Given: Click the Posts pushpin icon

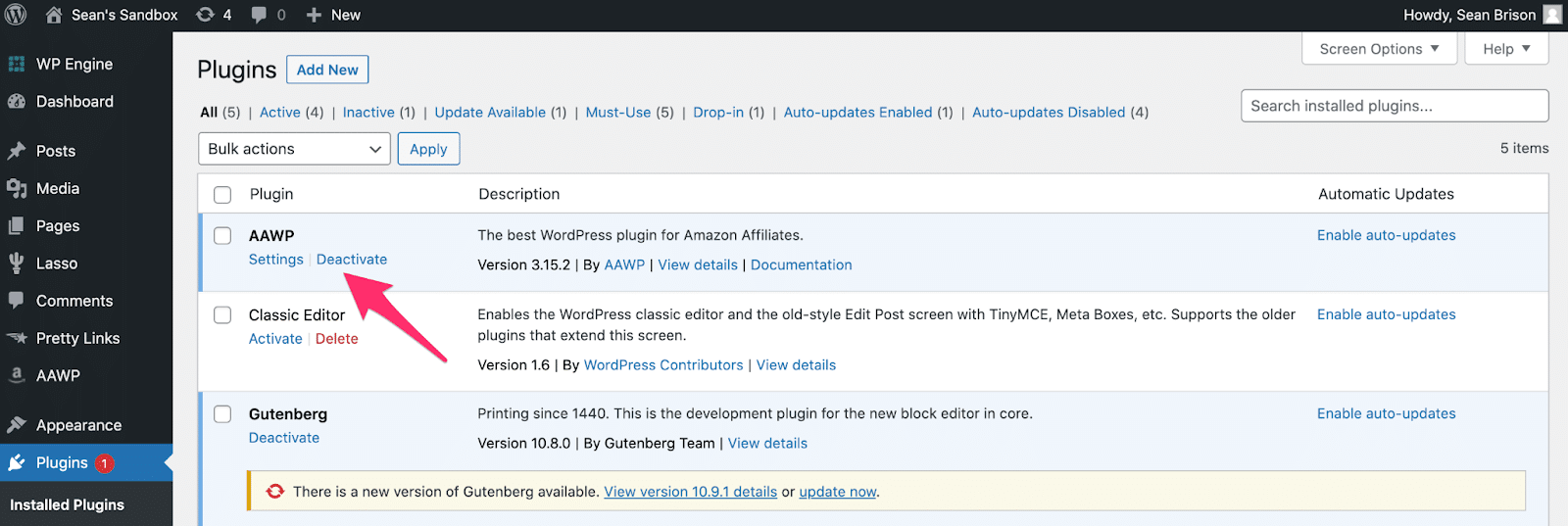Looking at the screenshot, I should [x=17, y=151].
